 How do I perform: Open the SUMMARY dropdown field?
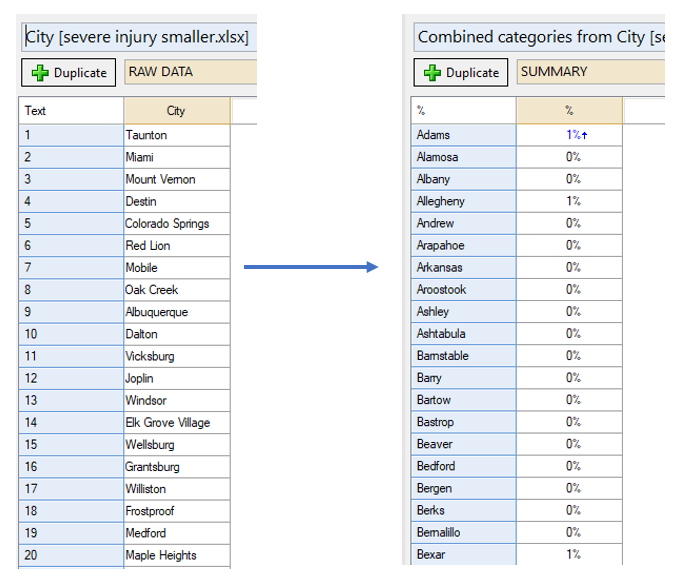[x=591, y=72]
